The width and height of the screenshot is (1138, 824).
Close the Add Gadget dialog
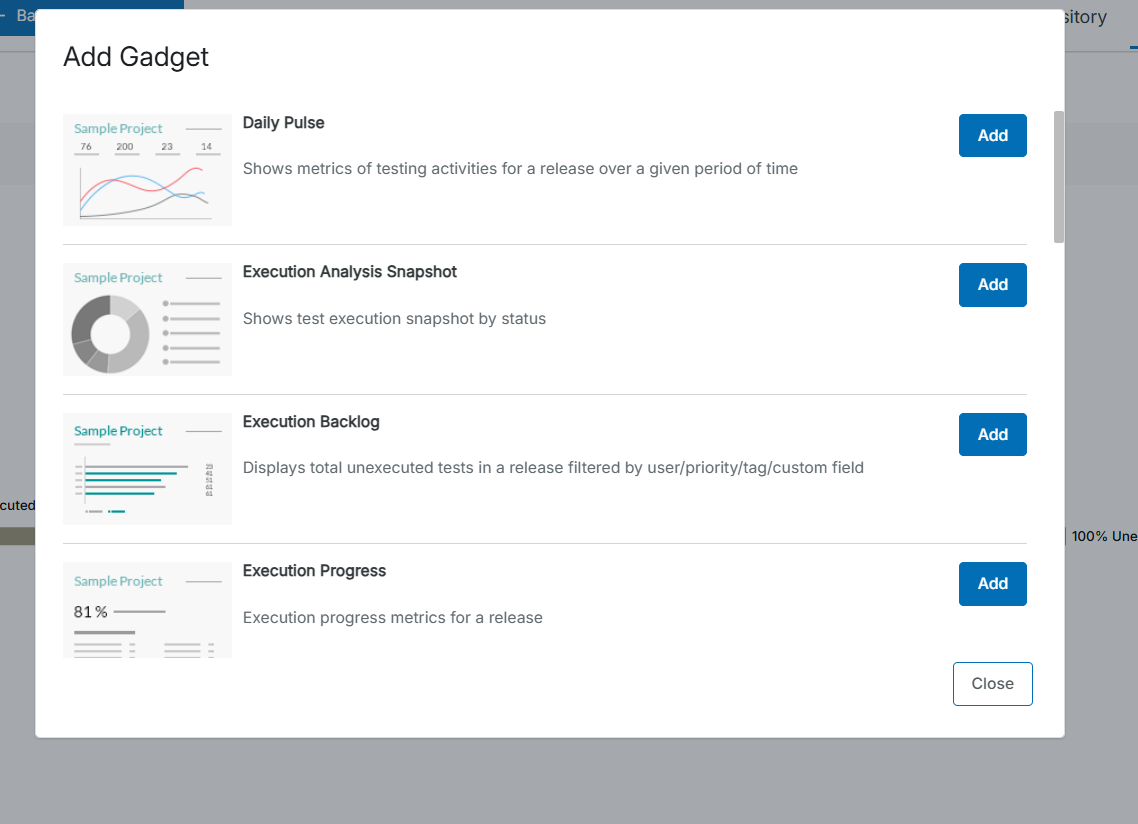click(992, 684)
